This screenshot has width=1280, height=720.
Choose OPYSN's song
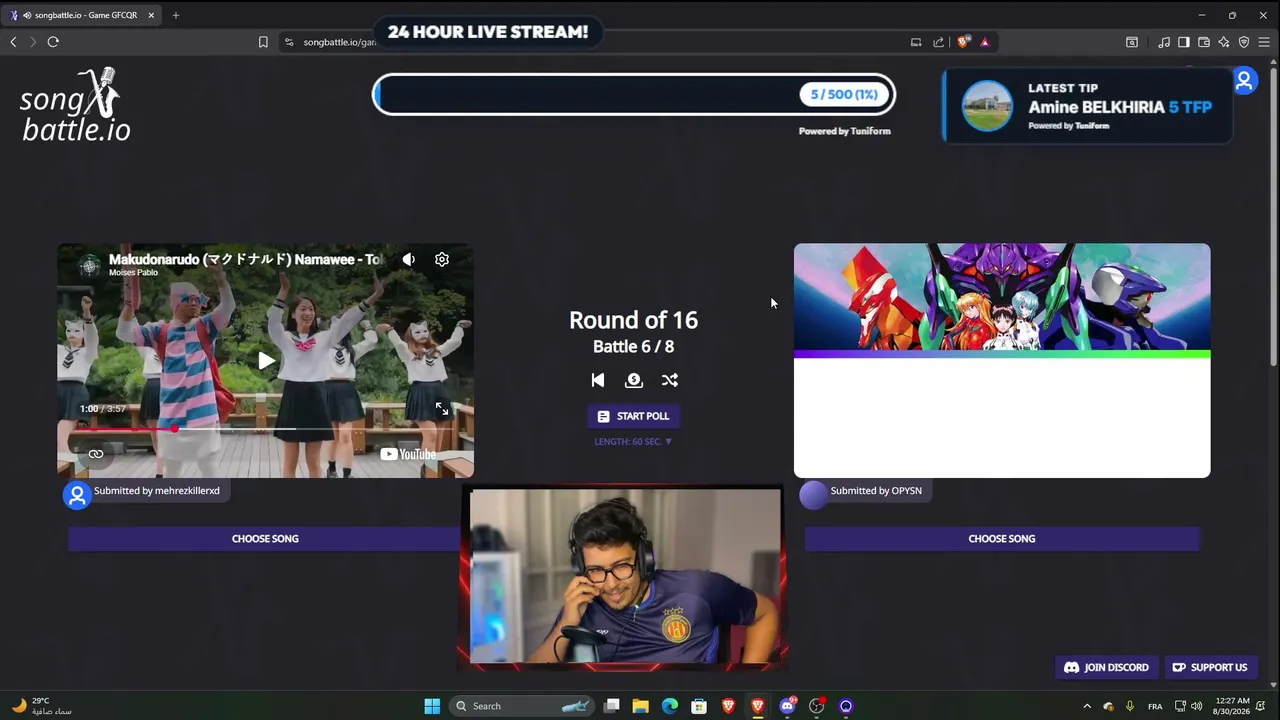(1002, 539)
